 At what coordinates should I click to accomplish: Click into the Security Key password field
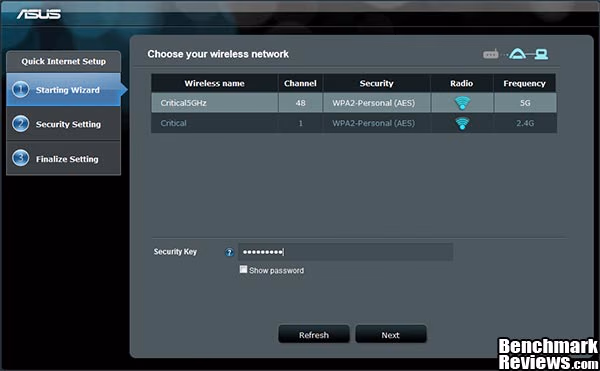[346, 252]
